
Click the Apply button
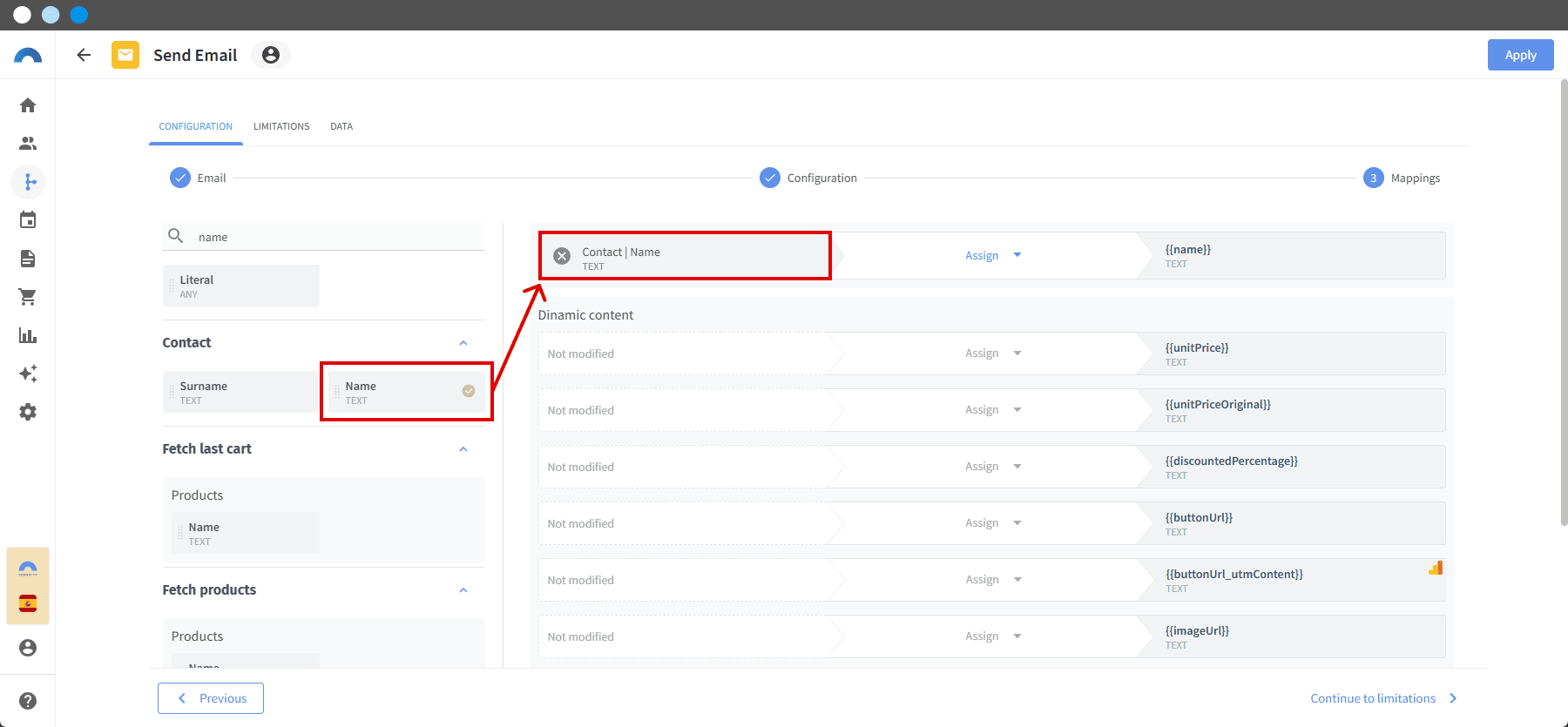point(1521,55)
